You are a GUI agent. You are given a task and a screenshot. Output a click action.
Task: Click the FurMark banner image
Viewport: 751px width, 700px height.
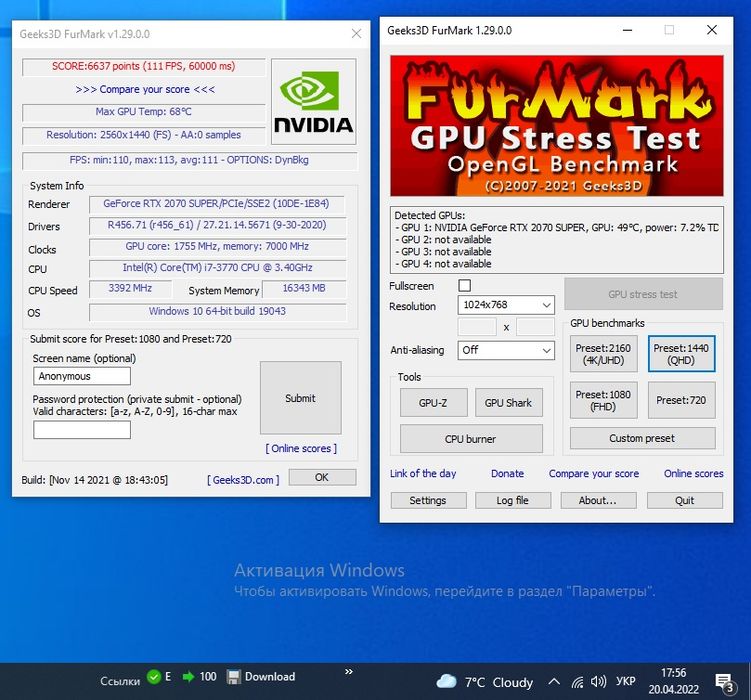coord(557,126)
